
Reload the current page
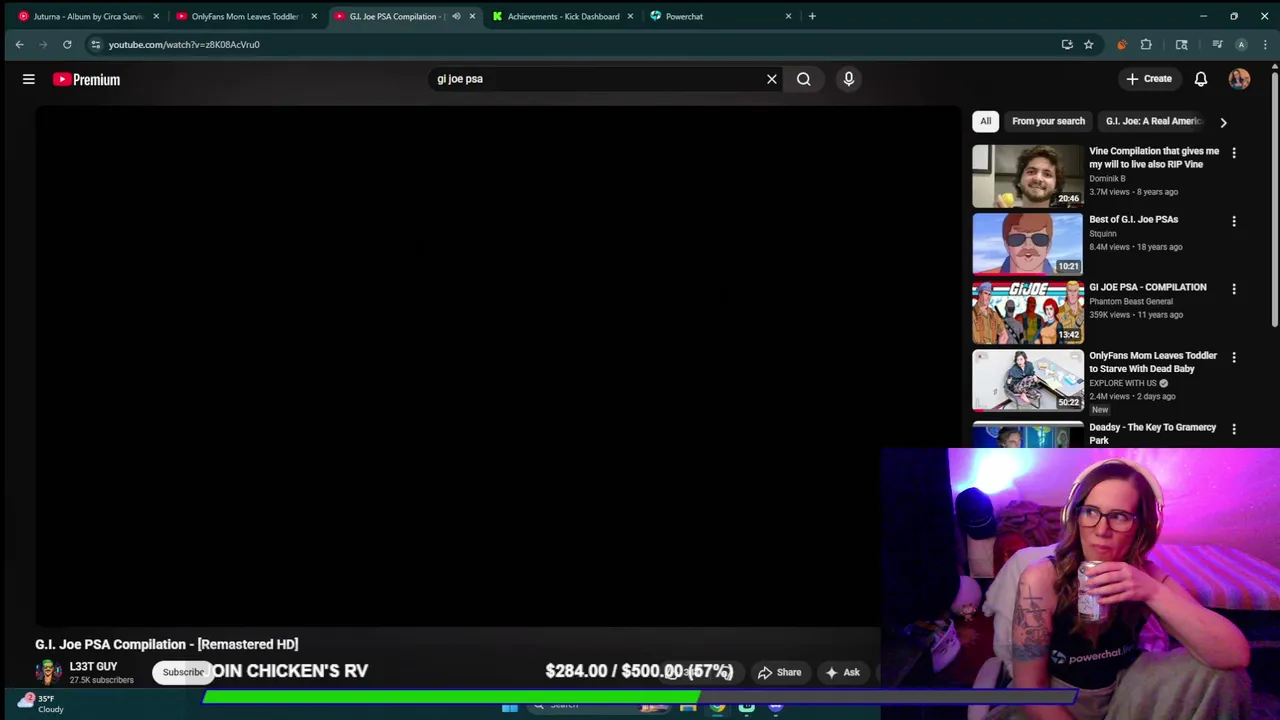(x=67, y=44)
